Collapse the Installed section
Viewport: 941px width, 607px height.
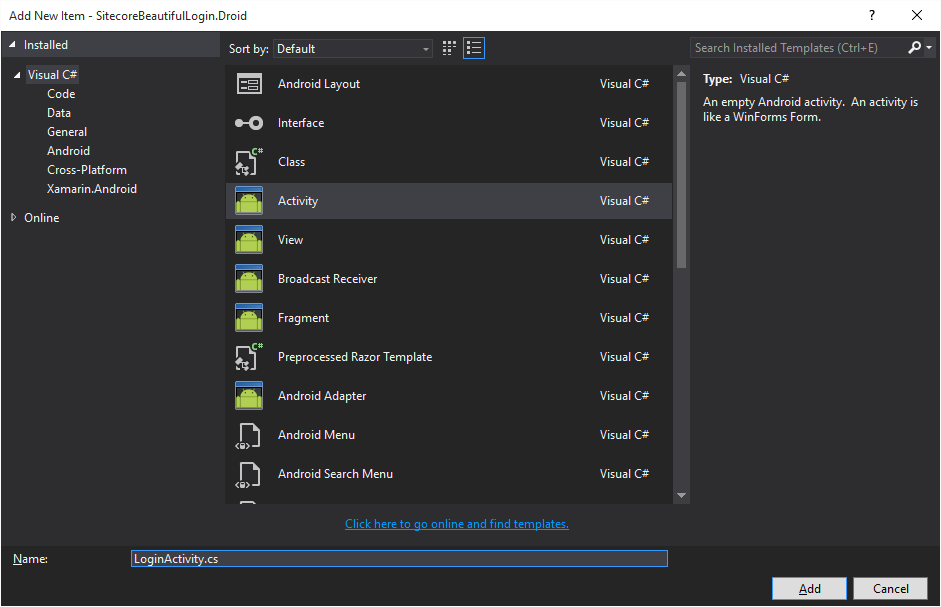tap(12, 44)
